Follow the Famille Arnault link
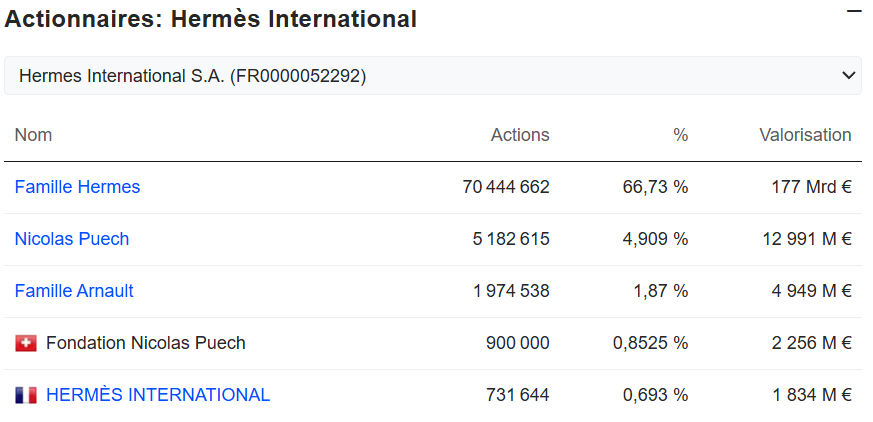Image resolution: width=873 pixels, height=422 pixels. pos(74,291)
